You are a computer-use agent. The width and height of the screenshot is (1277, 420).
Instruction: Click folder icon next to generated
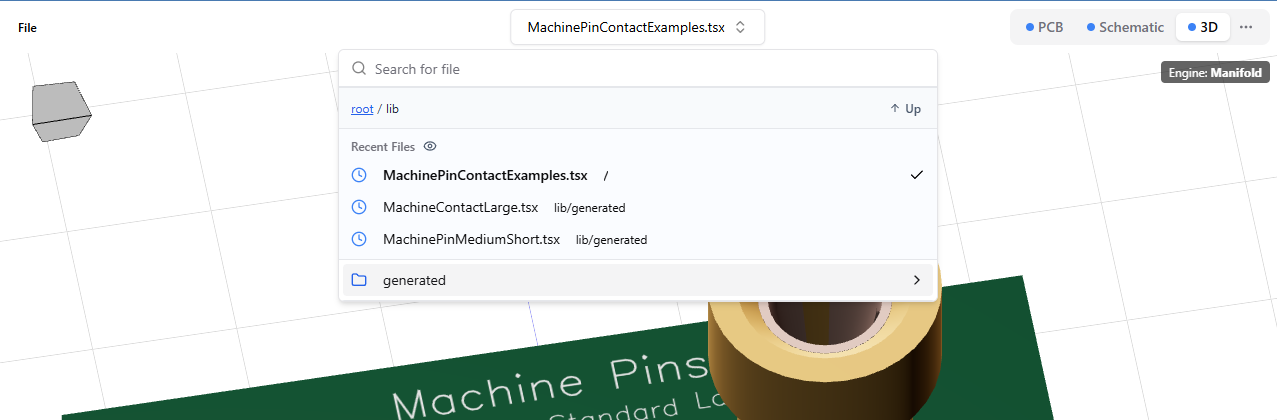[x=360, y=280]
